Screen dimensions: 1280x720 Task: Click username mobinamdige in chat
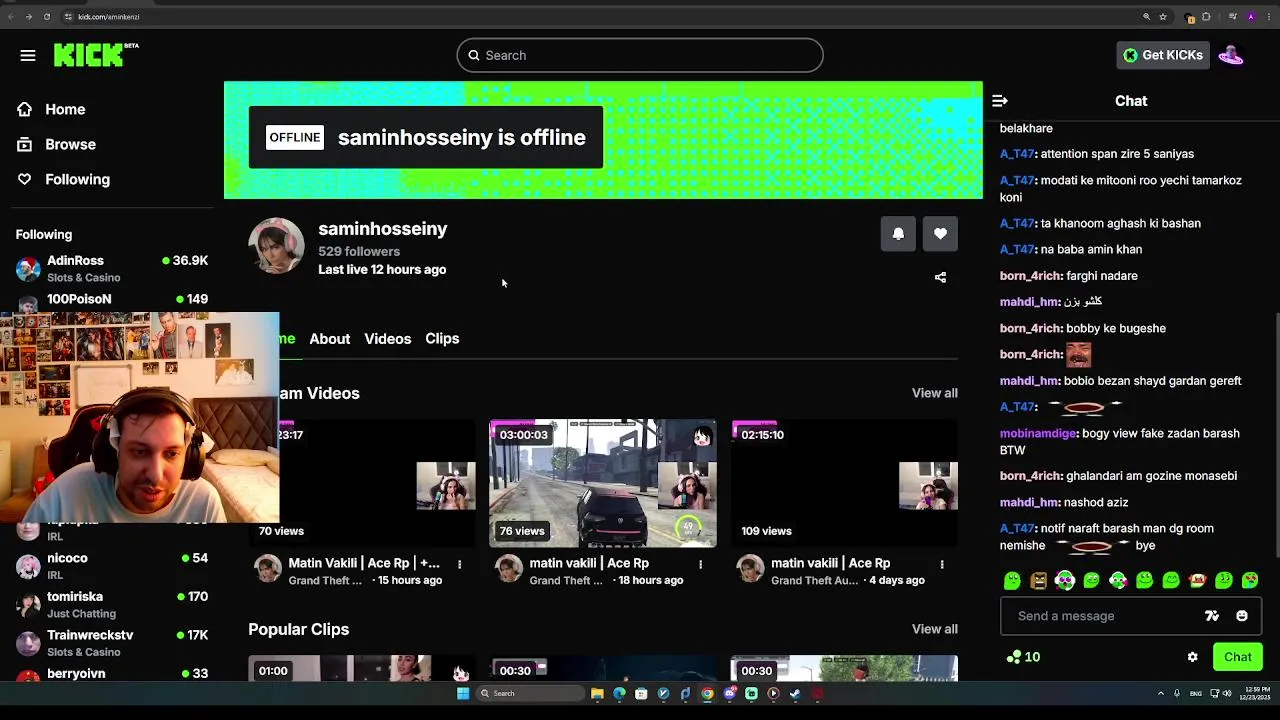(x=1038, y=433)
